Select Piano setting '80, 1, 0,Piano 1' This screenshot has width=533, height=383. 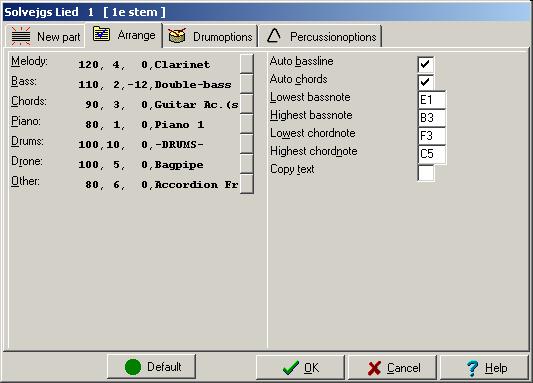[x=145, y=125]
